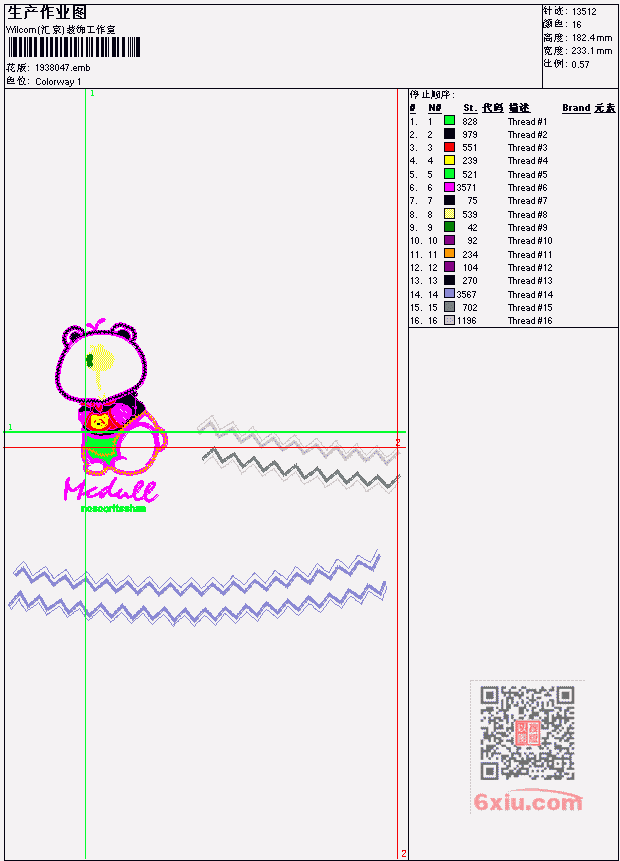Select the 'Thread #14' description text
Screen dimensions: 620x861
click(530, 295)
